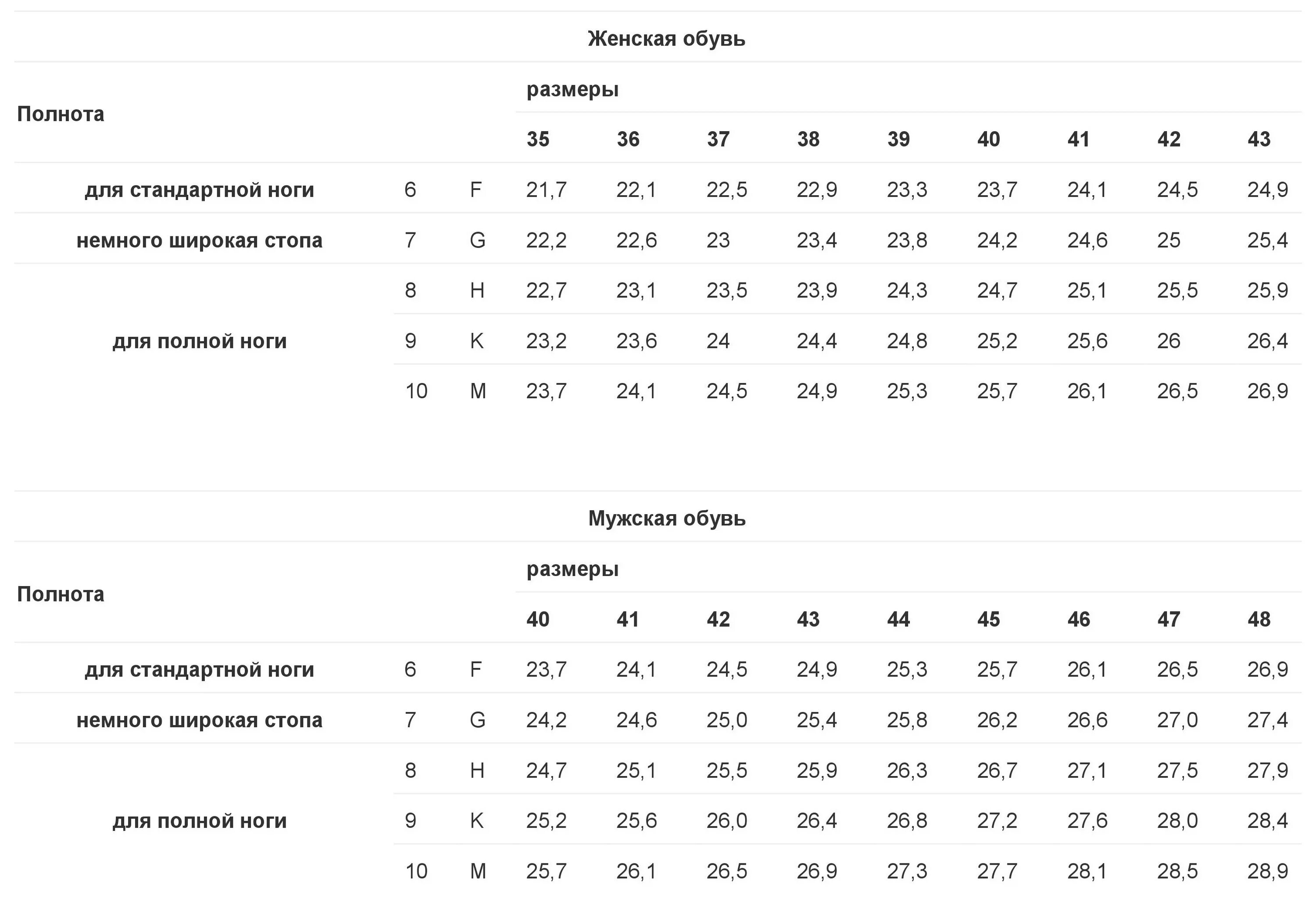1316x905 pixels.
Task: Click the Полнота header in men's table
Action: tap(61, 594)
